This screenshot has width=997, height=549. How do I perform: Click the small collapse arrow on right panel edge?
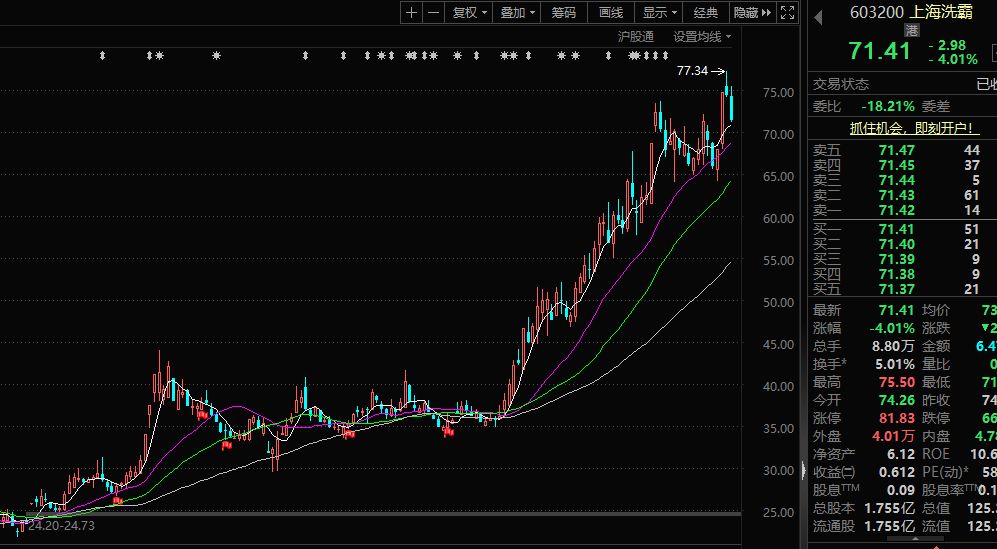(801, 470)
